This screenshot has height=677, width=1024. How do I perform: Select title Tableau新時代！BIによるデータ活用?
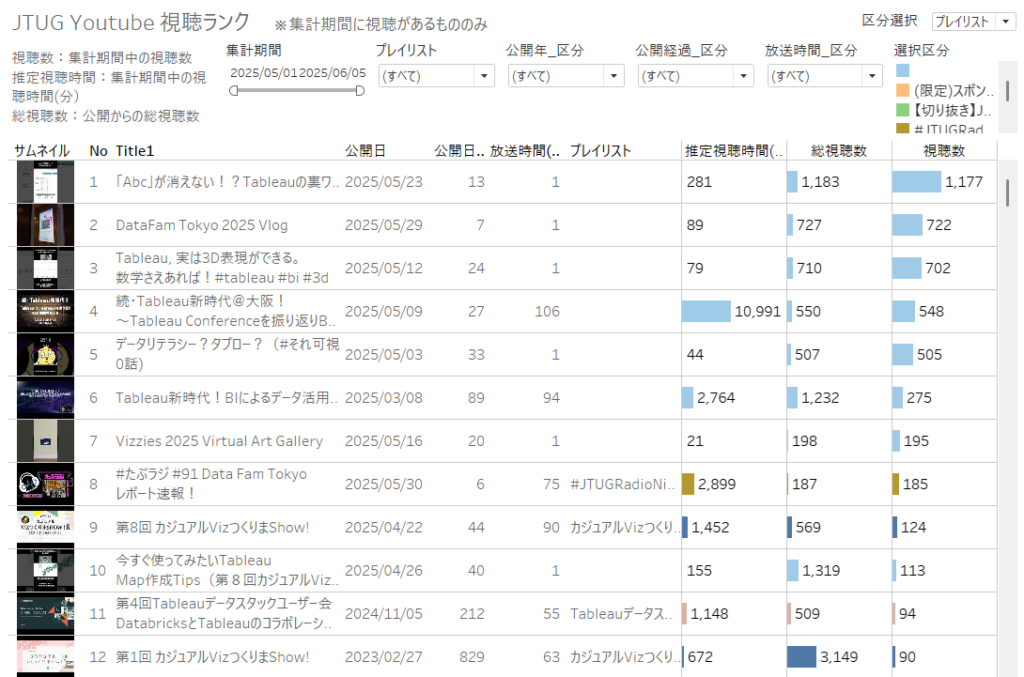pos(227,398)
